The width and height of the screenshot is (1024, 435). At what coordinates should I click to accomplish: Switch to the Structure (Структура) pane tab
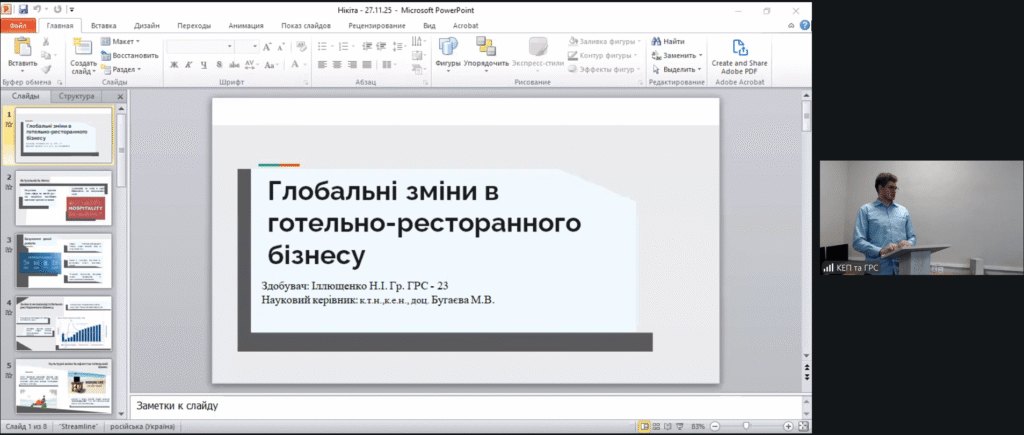(x=76, y=97)
